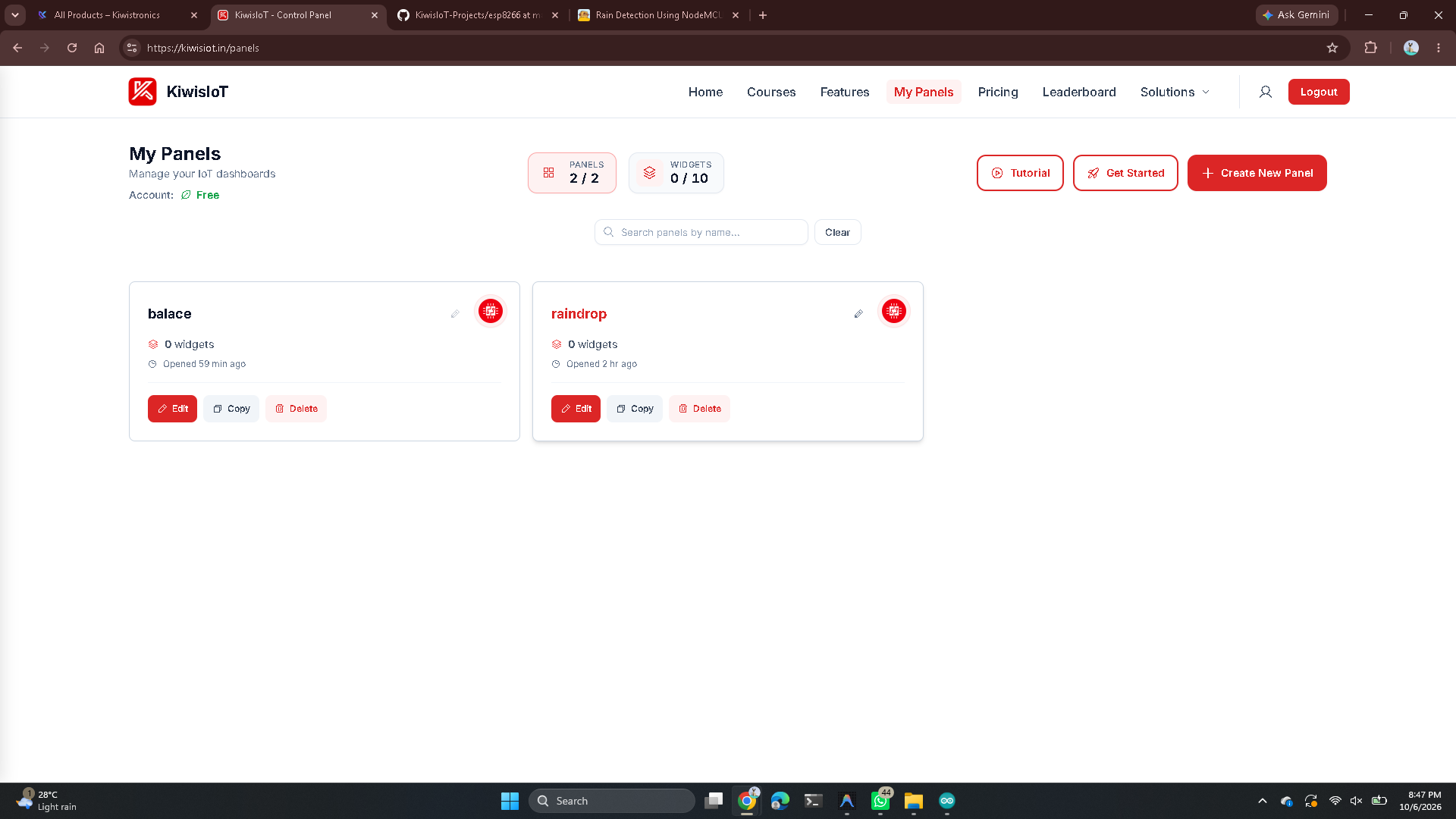Open the user profile icon

[1265, 92]
